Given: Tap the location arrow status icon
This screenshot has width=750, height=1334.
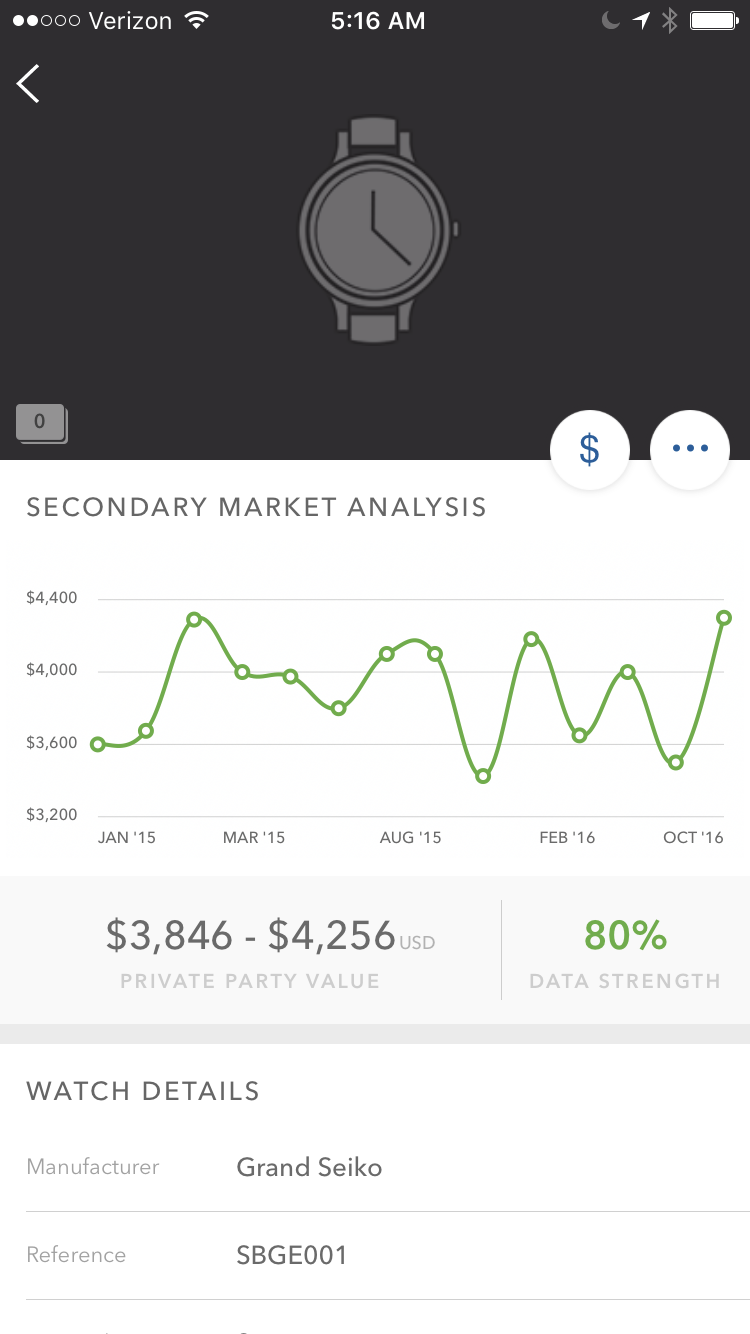Looking at the screenshot, I should [641, 21].
